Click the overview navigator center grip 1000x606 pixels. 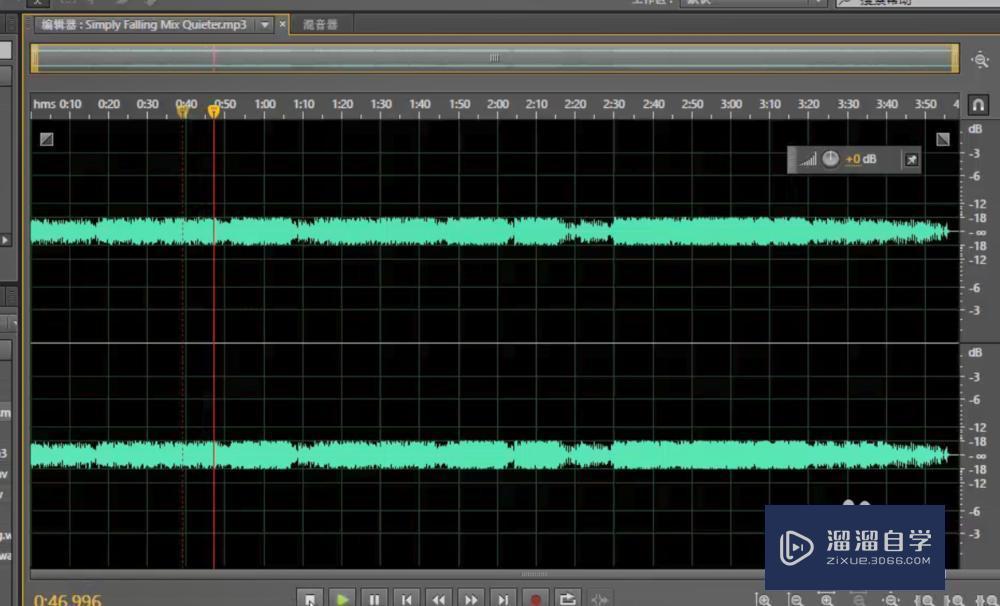coord(494,57)
